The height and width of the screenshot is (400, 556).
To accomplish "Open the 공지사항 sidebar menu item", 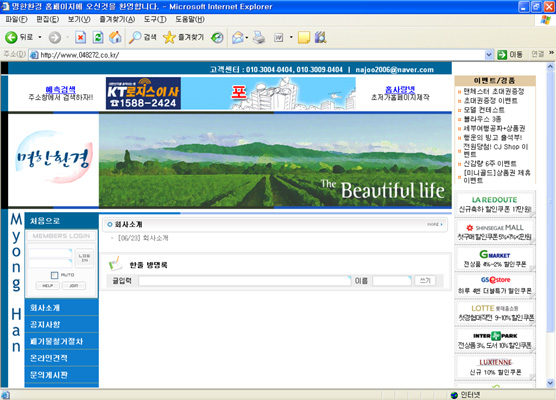I will point(62,324).
